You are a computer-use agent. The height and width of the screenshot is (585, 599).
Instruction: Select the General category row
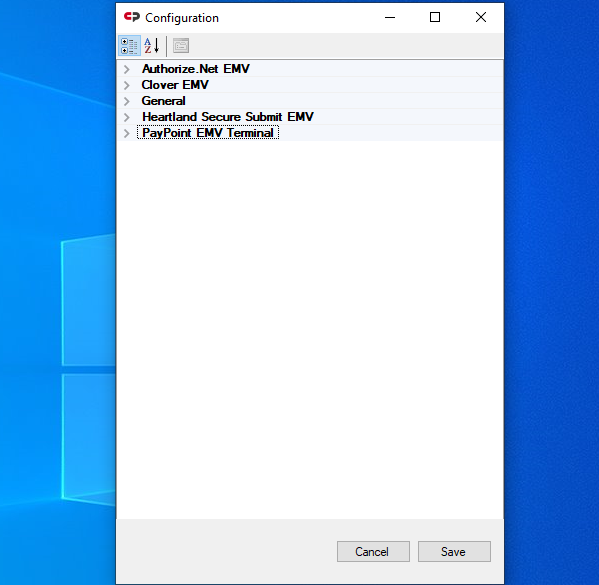(x=310, y=101)
